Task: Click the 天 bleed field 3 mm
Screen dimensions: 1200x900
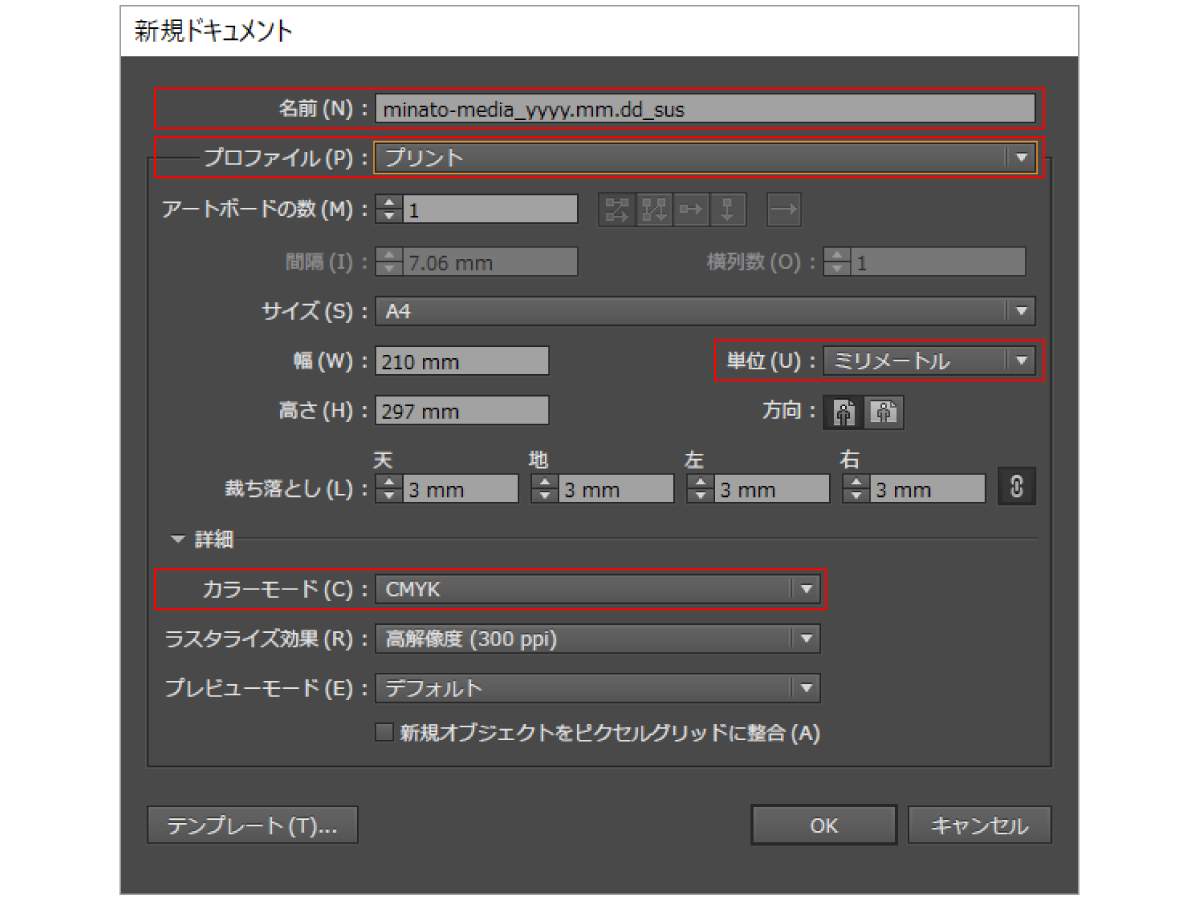Action: pyautogui.click(x=461, y=489)
